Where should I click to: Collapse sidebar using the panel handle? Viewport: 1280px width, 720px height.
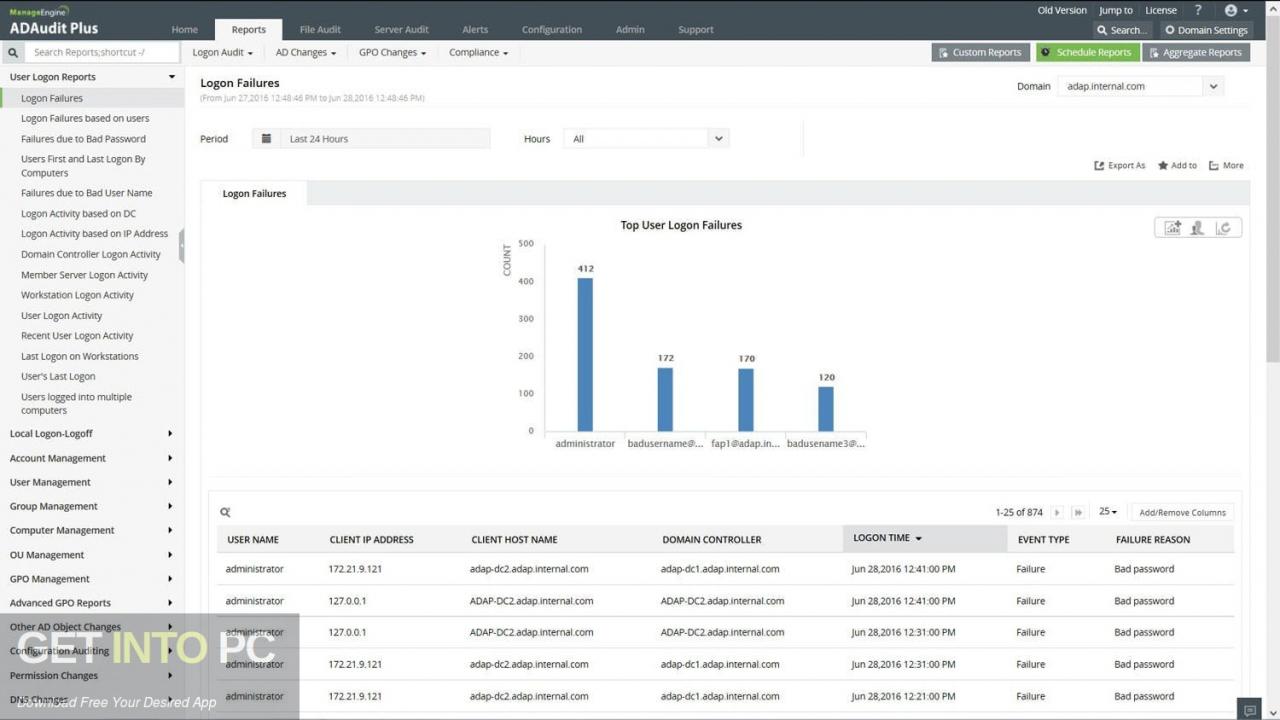[181, 245]
